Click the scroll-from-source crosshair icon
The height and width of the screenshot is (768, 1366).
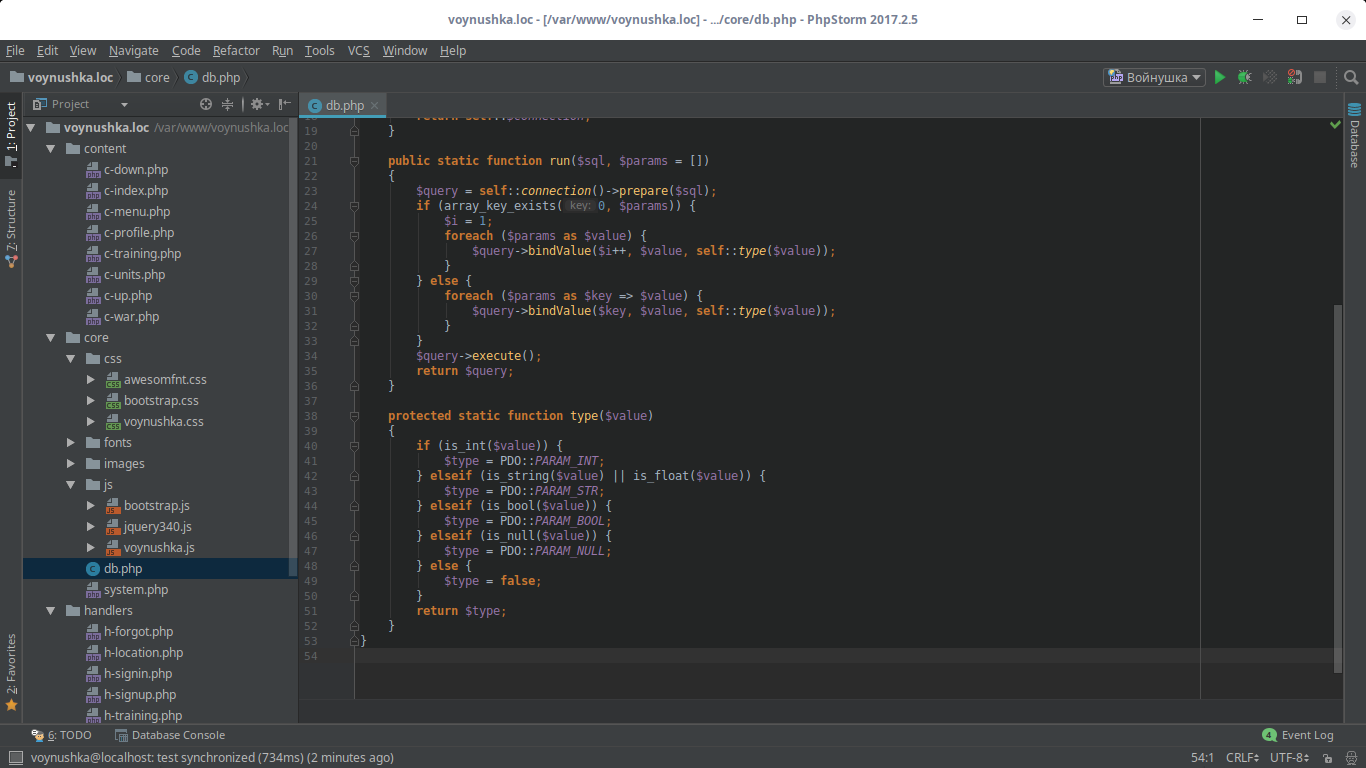pos(206,104)
